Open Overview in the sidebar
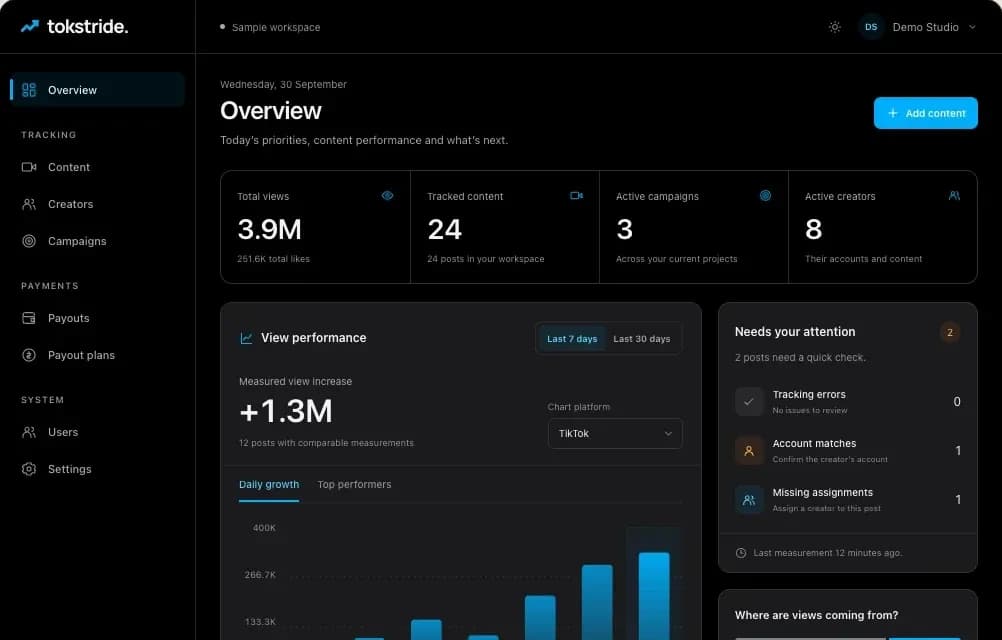 97,90
